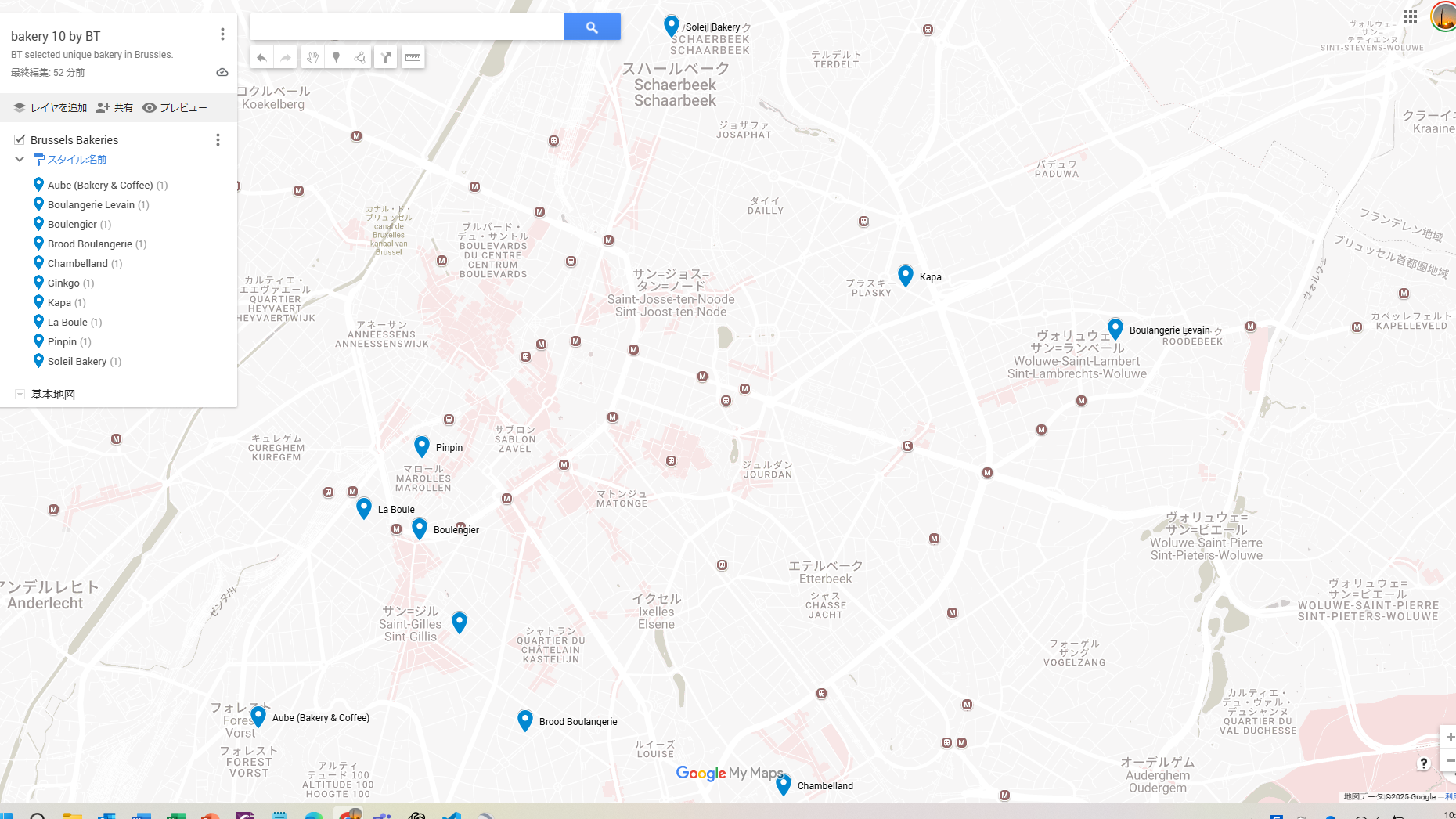The height and width of the screenshot is (819, 1456).
Task: Click レイヤを追加 add layer button
Action: tap(50, 108)
